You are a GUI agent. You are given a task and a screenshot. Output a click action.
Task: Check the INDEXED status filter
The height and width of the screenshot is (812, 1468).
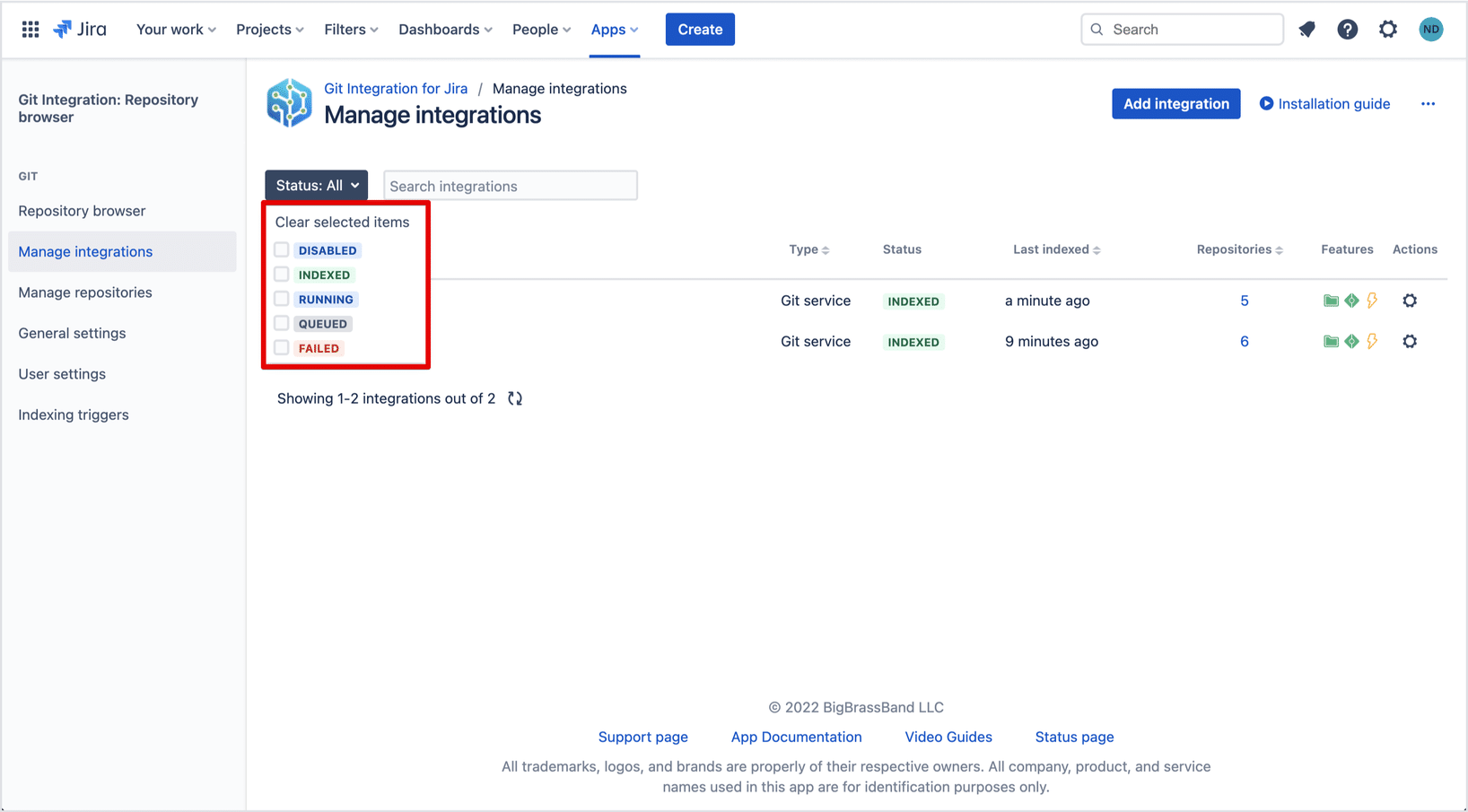click(282, 275)
